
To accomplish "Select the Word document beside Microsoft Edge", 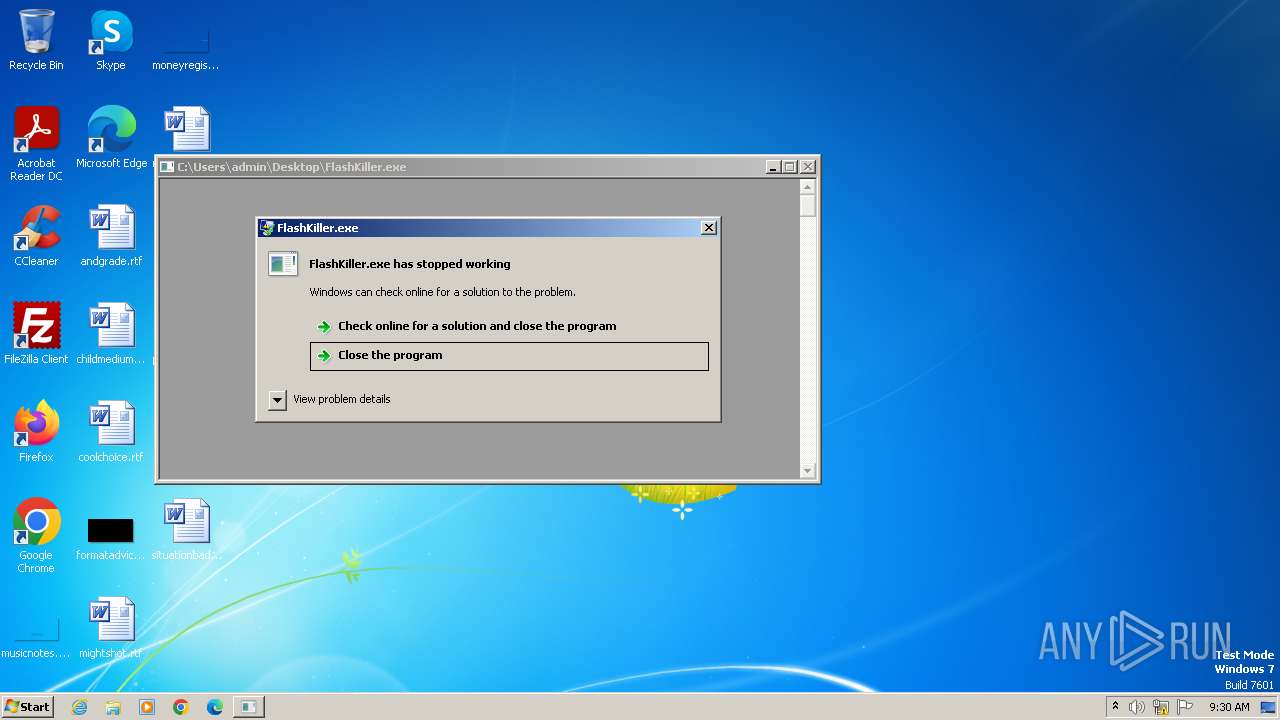I will [x=187, y=129].
